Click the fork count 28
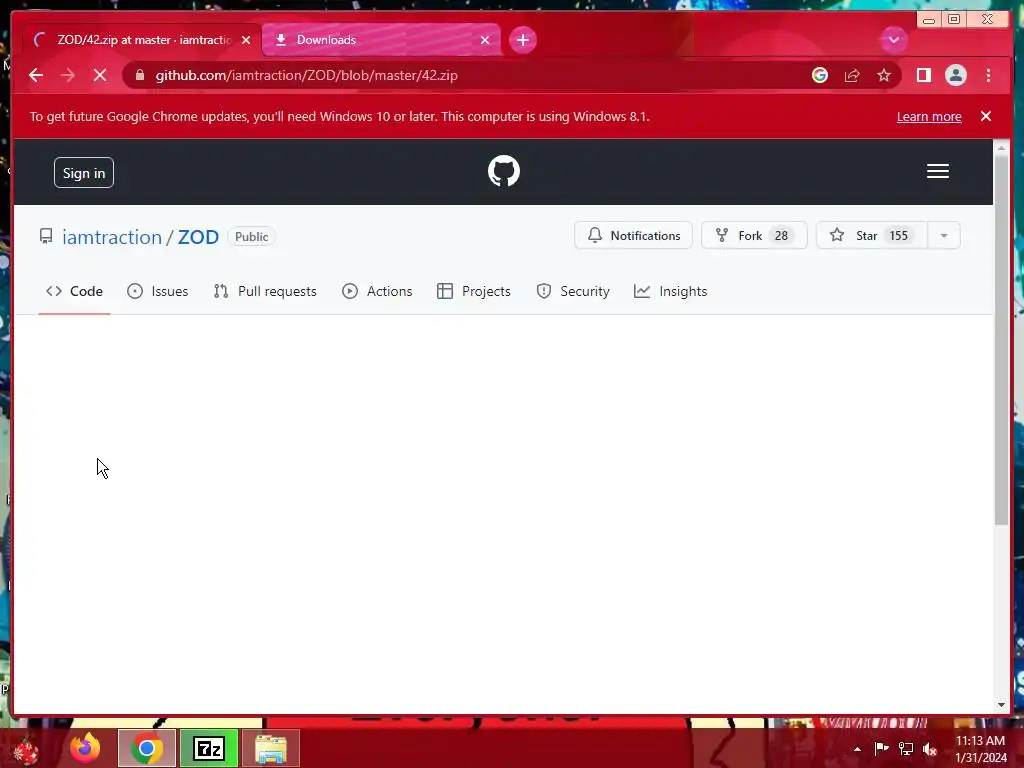 (x=781, y=236)
